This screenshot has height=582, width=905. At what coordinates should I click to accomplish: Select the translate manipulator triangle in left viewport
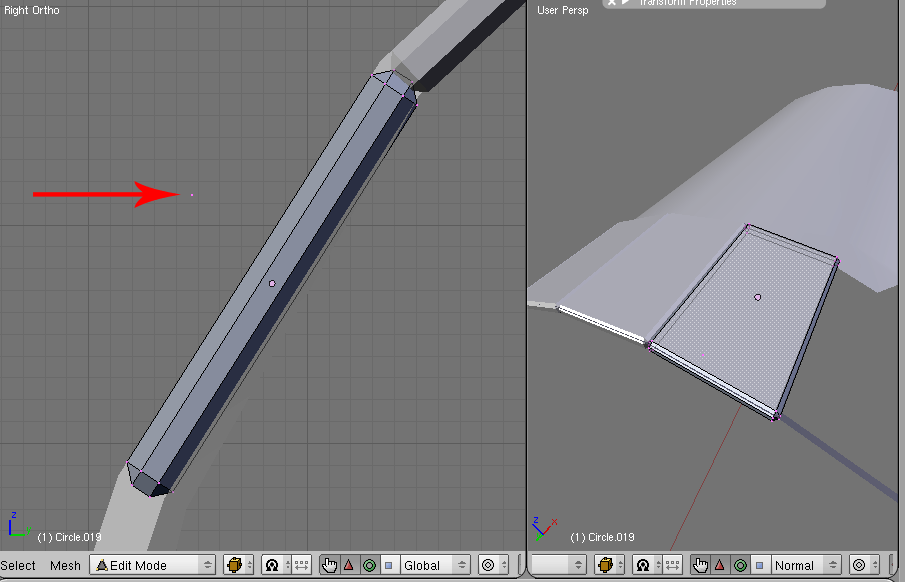349,565
